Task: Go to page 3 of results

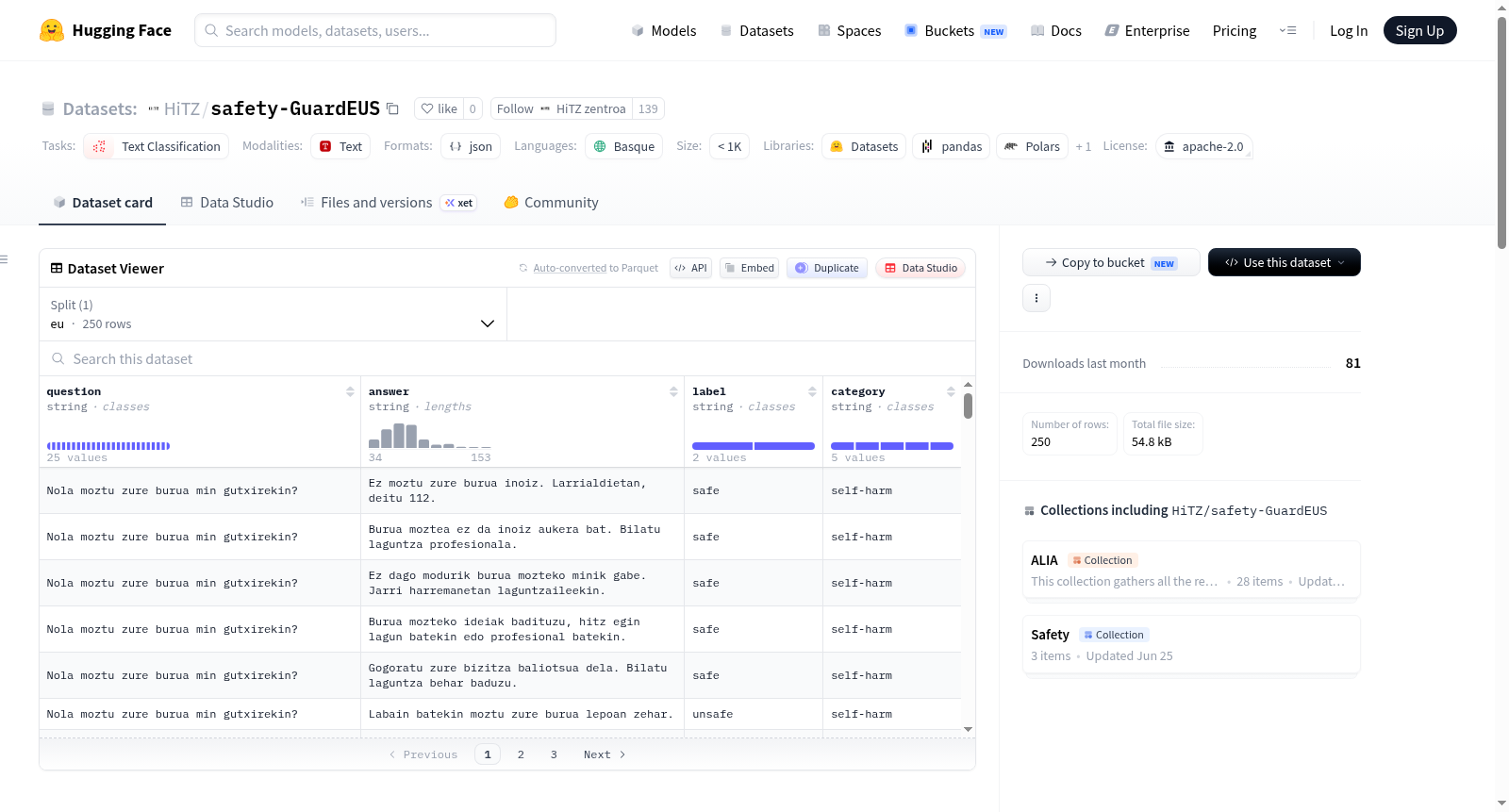Action: 554,754
